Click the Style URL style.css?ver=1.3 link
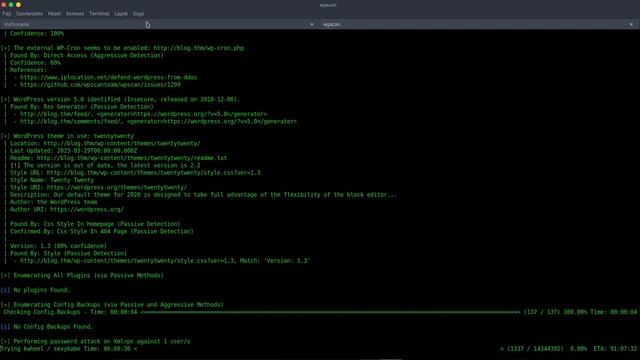 153,173
